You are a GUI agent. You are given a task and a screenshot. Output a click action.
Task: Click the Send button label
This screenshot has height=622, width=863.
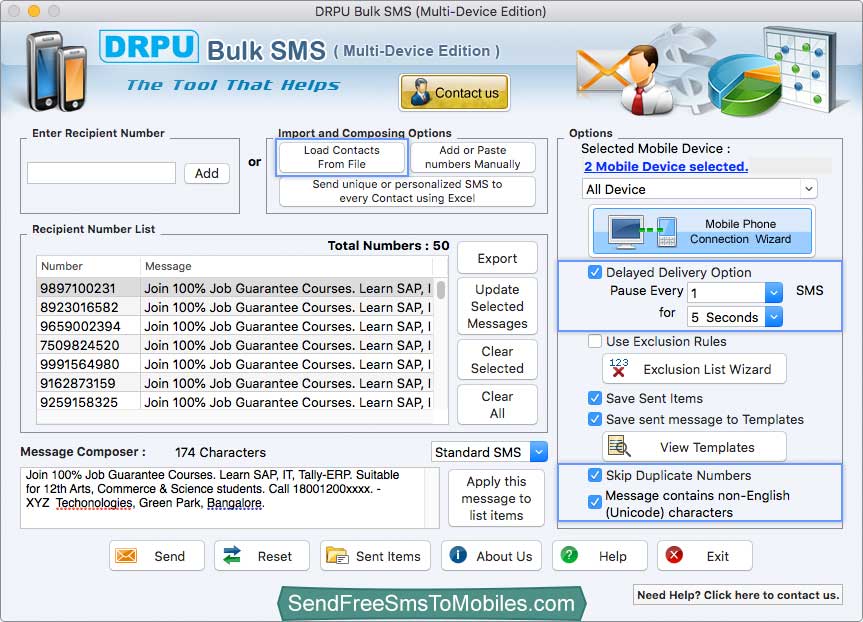tap(170, 556)
